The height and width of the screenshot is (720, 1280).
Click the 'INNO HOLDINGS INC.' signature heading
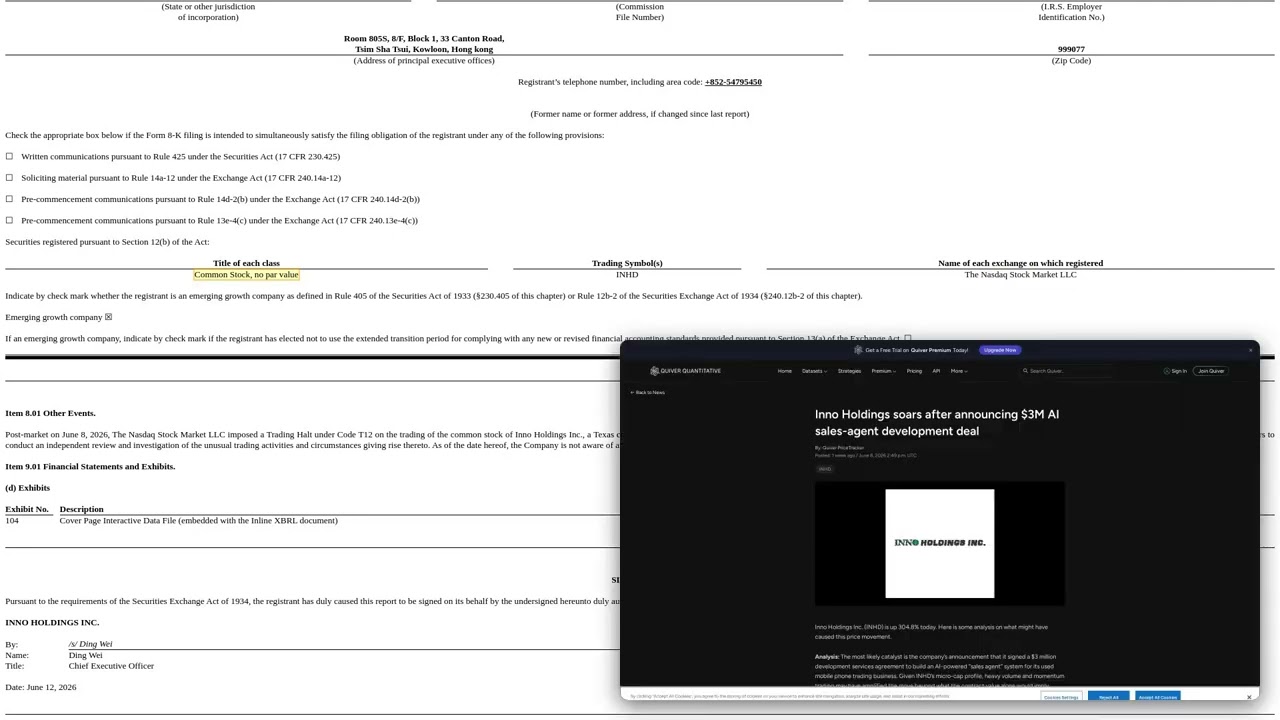[52, 623]
